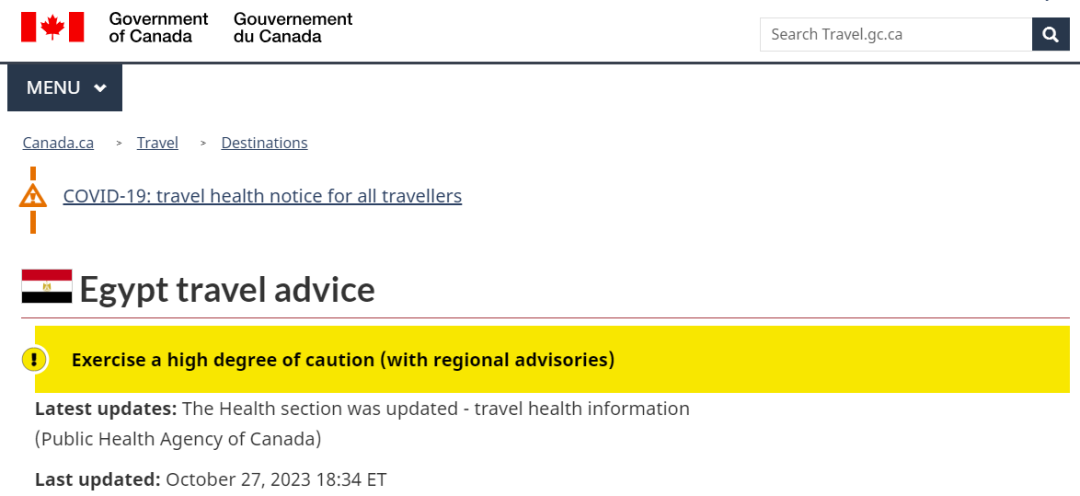Open COVID-19 travel health notice link
The image size is (1080, 496).
coord(262,196)
